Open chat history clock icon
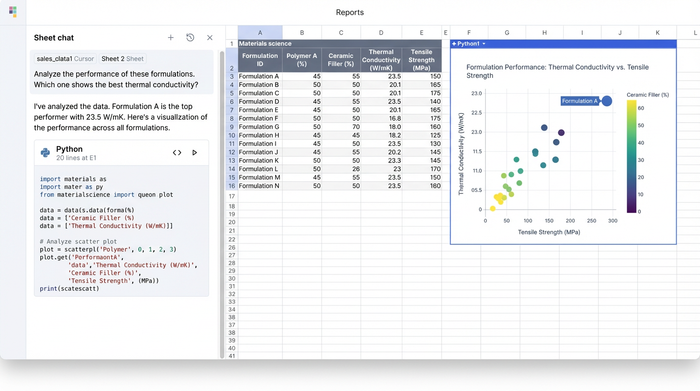Viewport: 700px width, 391px height. tap(190, 38)
